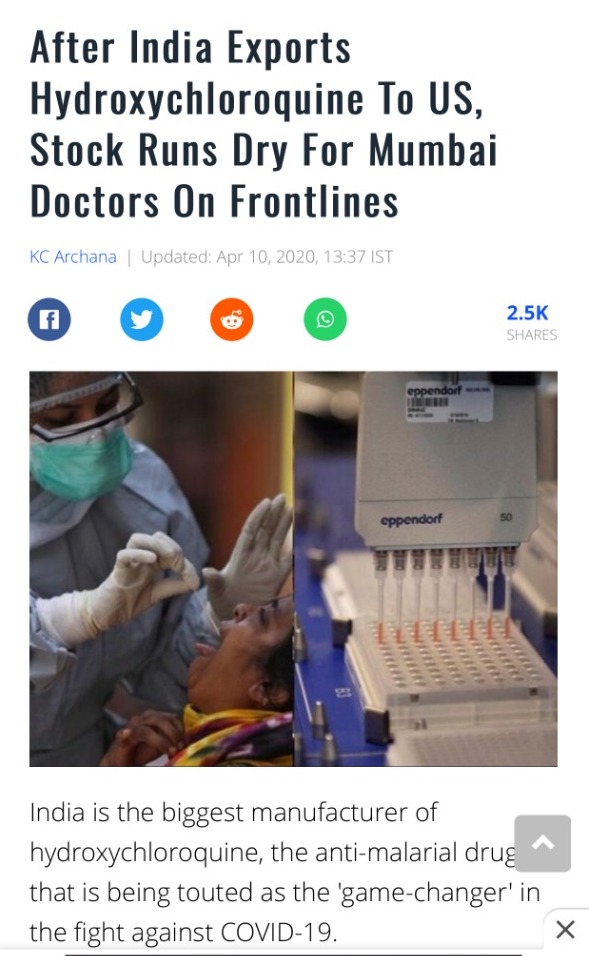Click the scroll-to-top arrow button

pyautogui.click(x=543, y=843)
